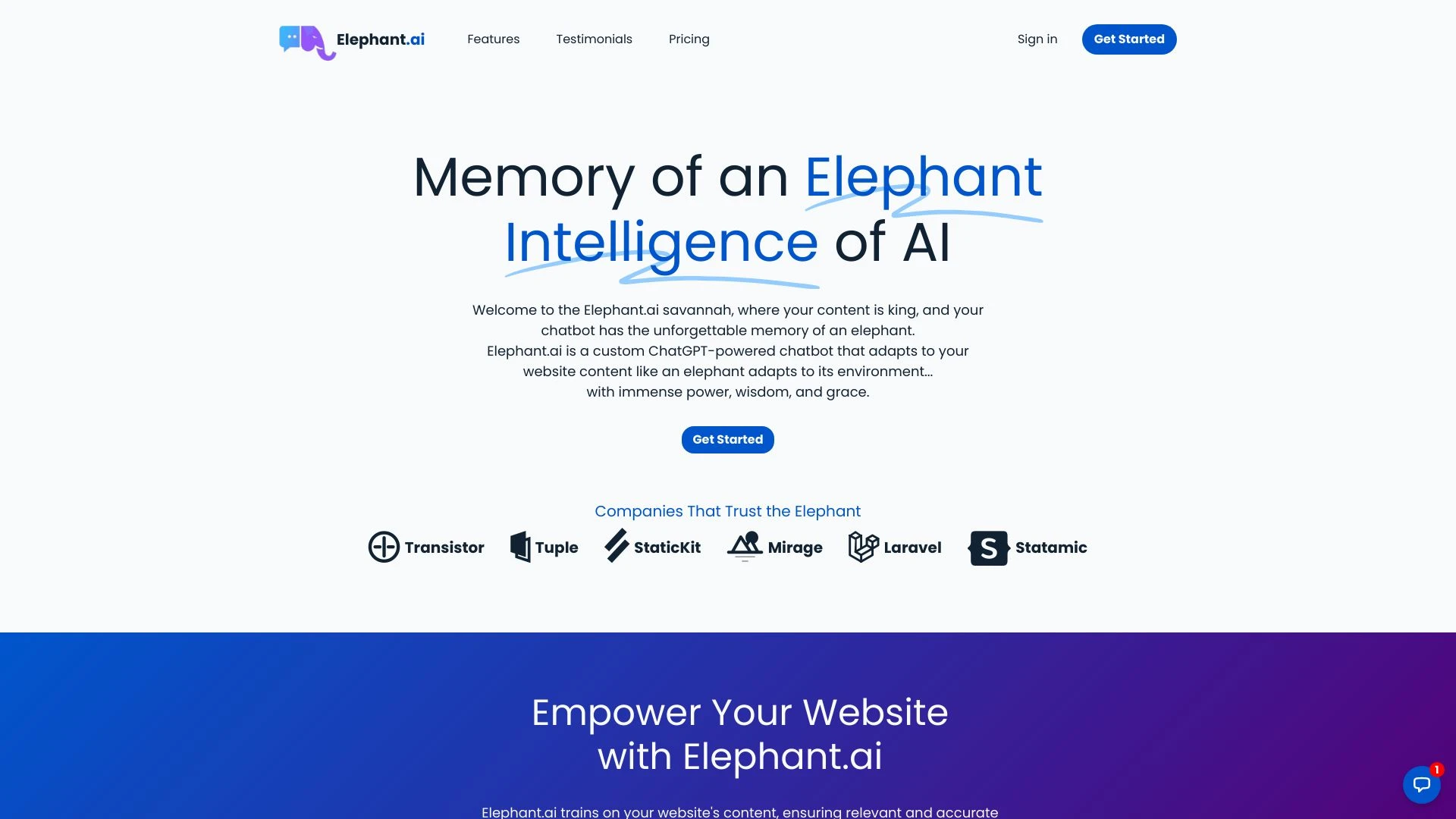Click the Transistor logo icon
Viewport: 1456px width, 819px height.
click(x=383, y=547)
